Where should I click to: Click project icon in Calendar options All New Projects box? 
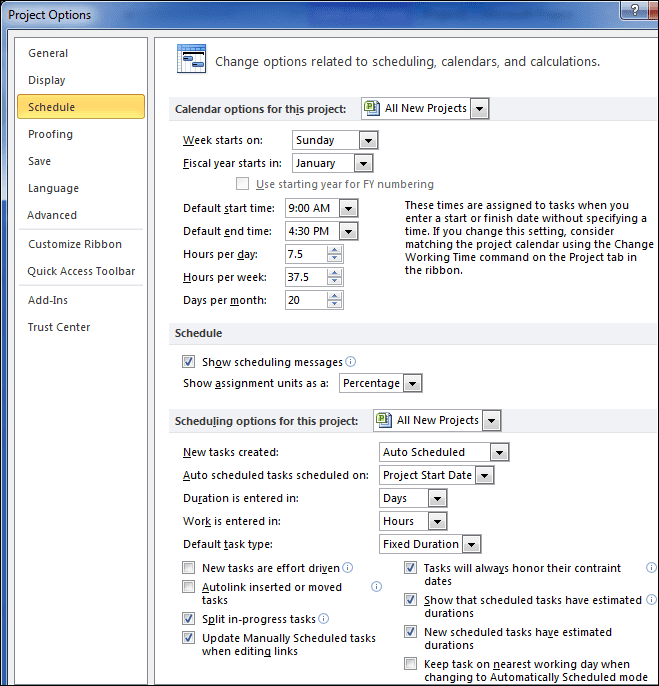coord(372,108)
